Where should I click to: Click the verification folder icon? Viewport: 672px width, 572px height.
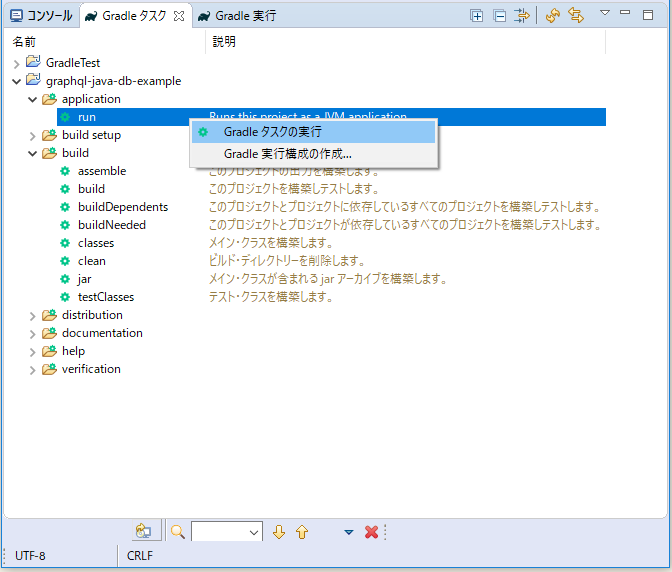(49, 368)
